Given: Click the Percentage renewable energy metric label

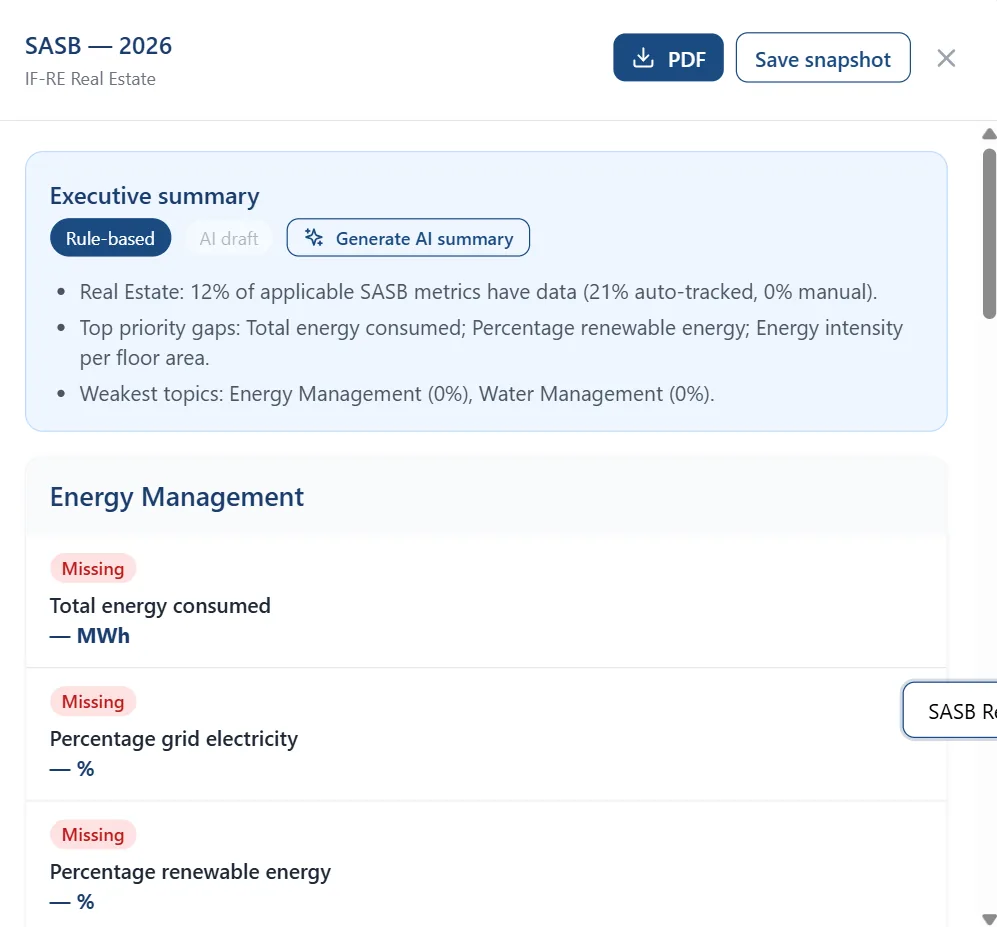Looking at the screenshot, I should (190, 872).
